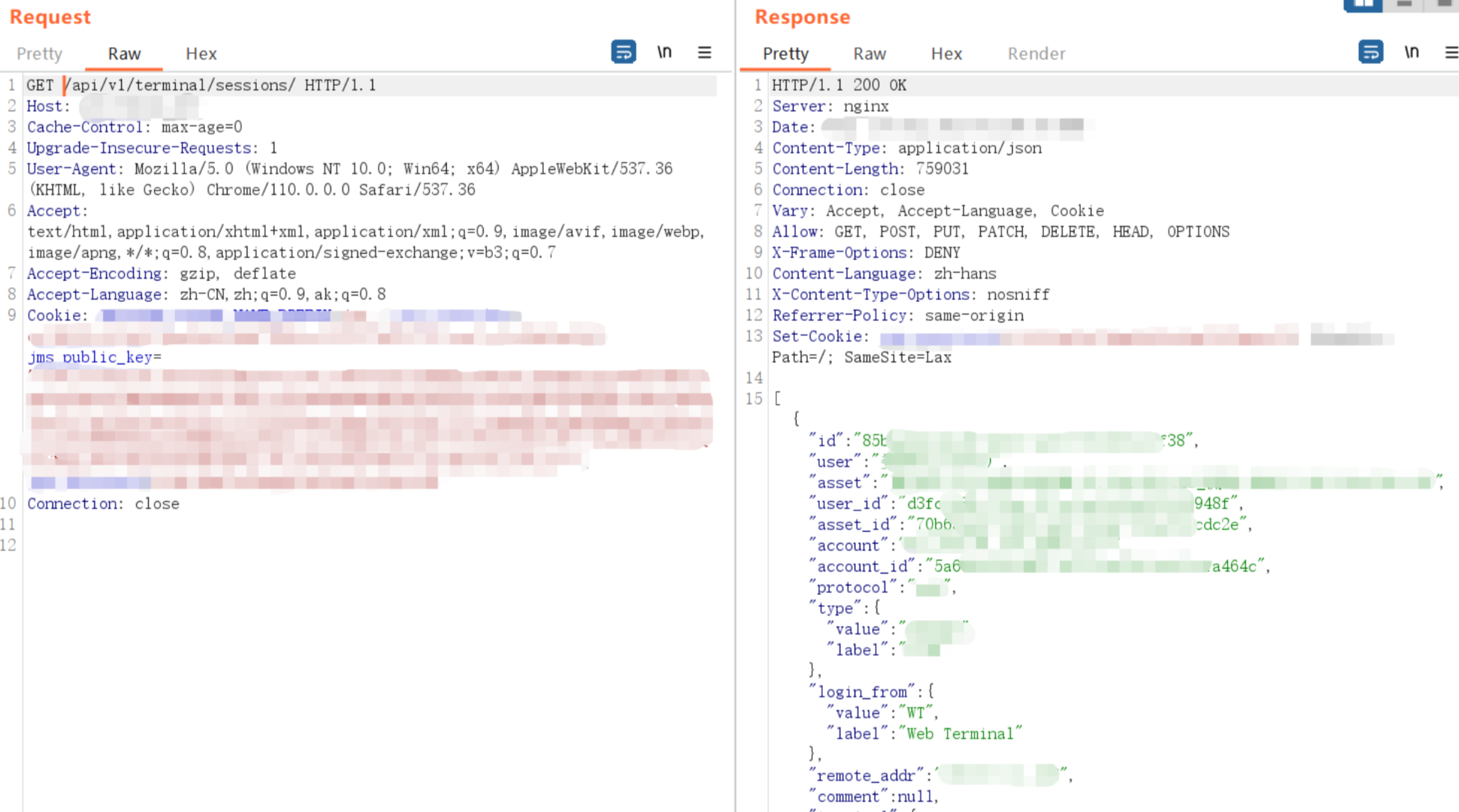Screen dimensions: 1459x812
Task: Open Request panel hamburger options menu
Action: [704, 52]
